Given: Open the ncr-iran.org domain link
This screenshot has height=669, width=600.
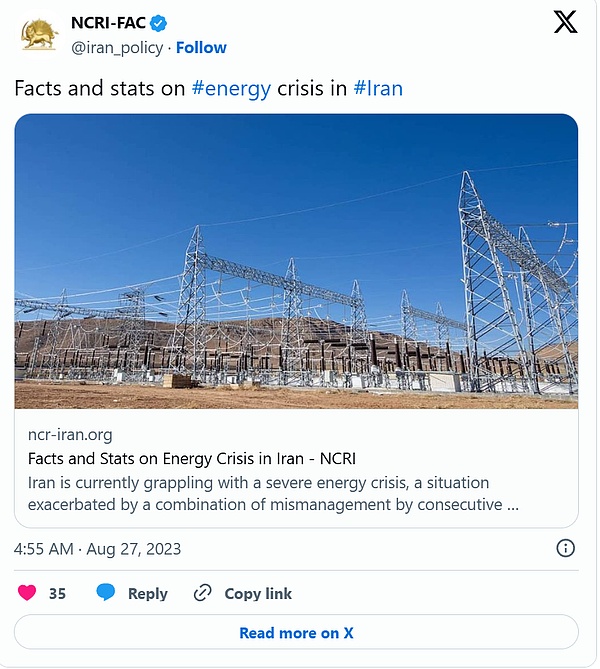Looking at the screenshot, I should point(70,435).
